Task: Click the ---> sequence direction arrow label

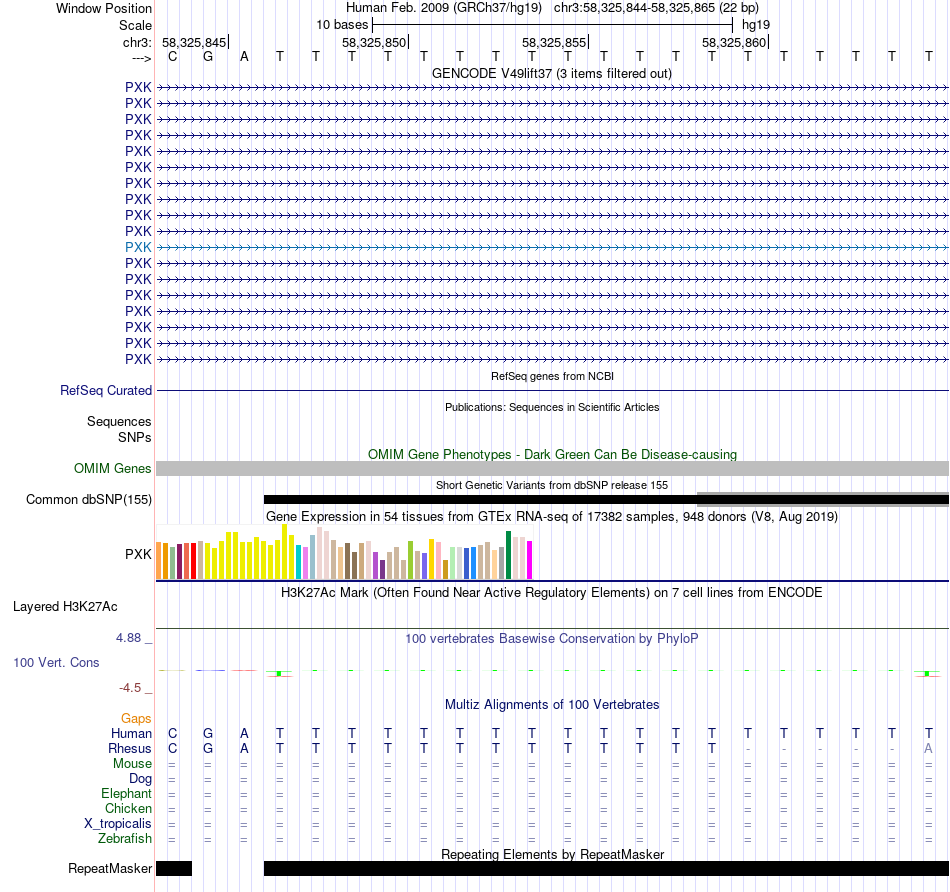Action: (x=141, y=58)
